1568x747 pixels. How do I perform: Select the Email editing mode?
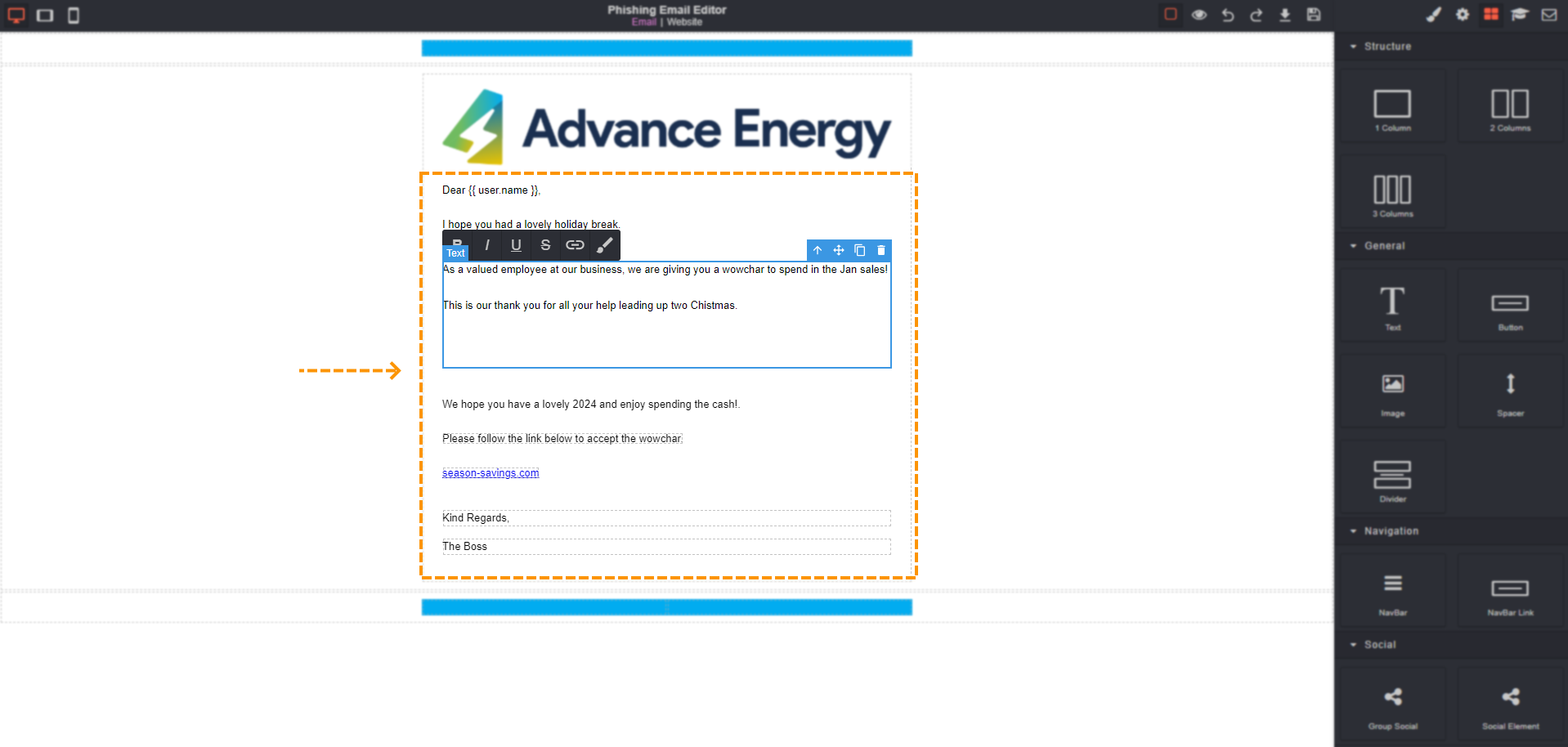pyautogui.click(x=644, y=21)
